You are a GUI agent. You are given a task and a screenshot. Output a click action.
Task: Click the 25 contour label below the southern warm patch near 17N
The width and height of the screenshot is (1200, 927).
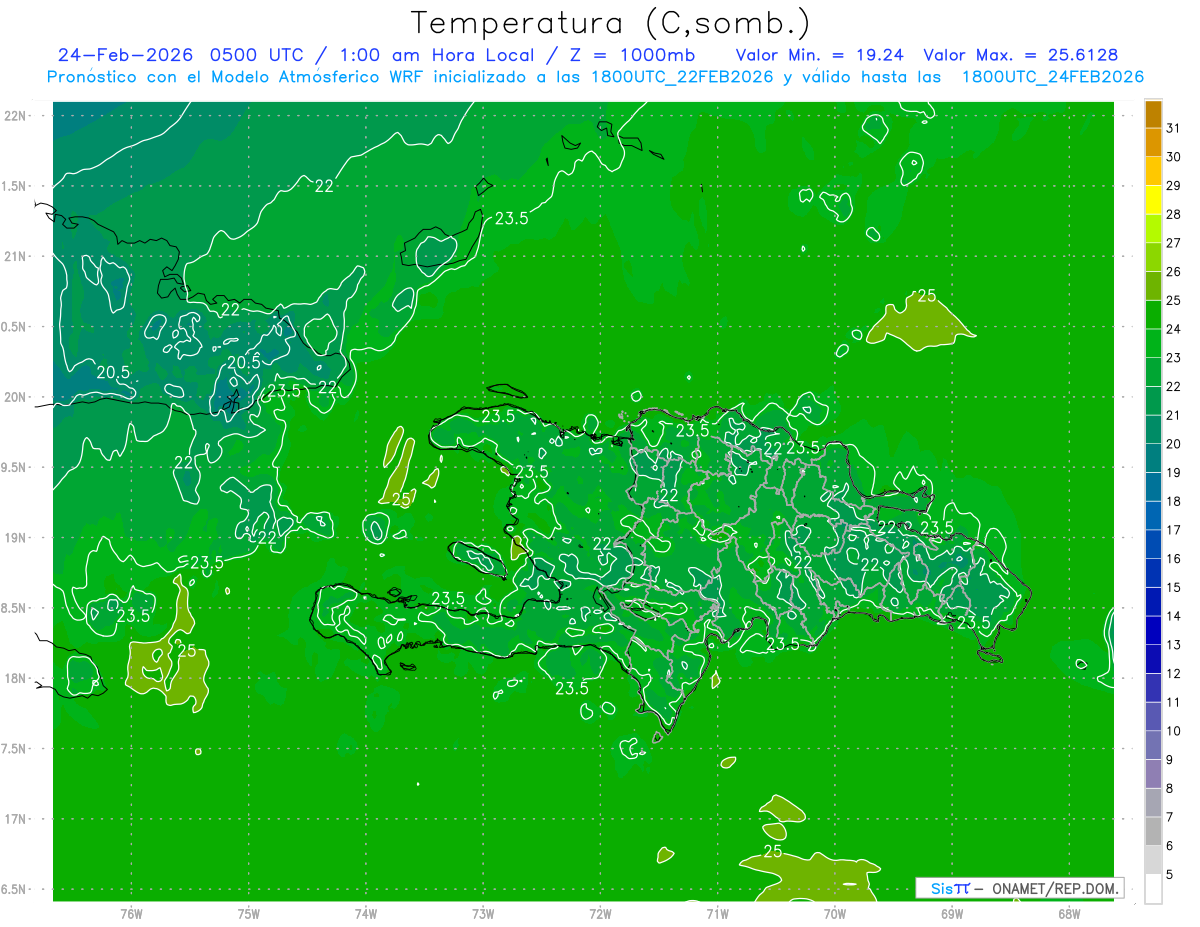pos(773,852)
